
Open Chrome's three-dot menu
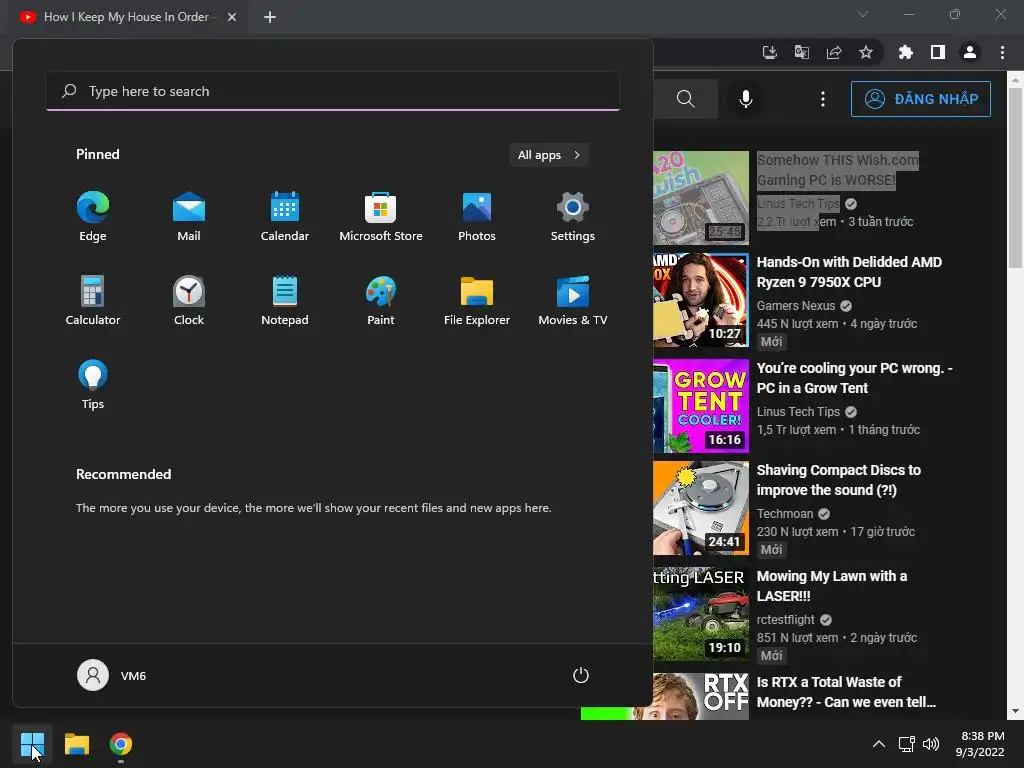coord(1002,52)
